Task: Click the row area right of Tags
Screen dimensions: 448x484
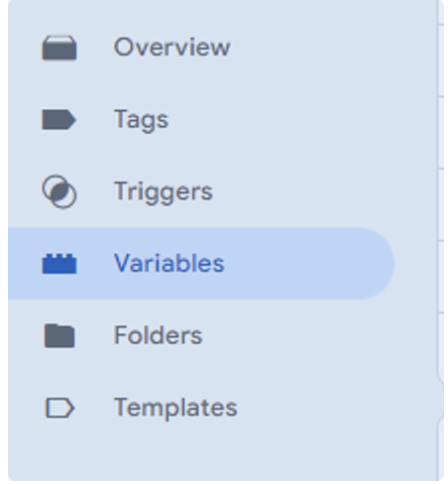Action: (302, 119)
